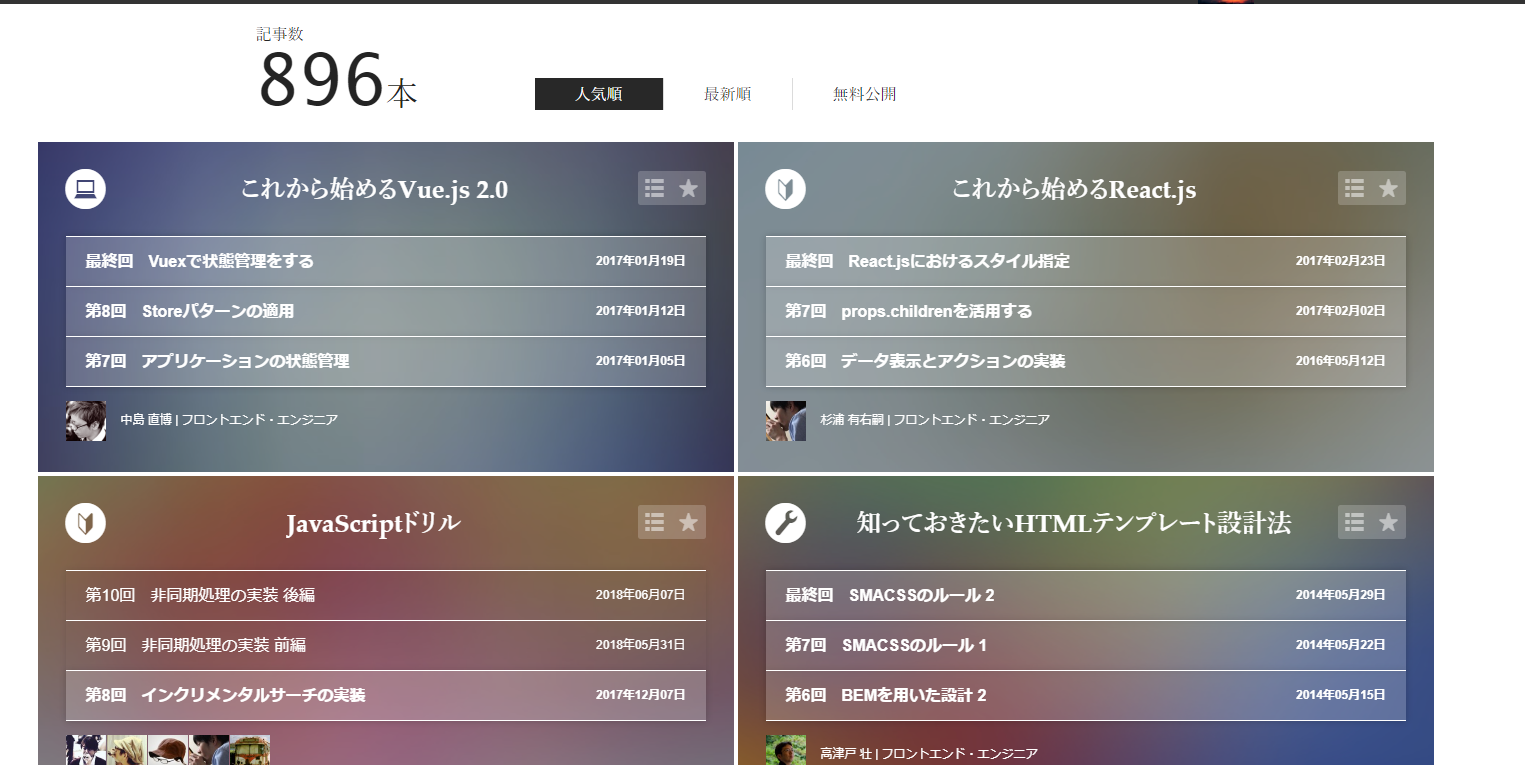Open article 第6回 データ表示とアクションの実装
The width and height of the screenshot is (1525, 765).
pyautogui.click(x=1086, y=361)
